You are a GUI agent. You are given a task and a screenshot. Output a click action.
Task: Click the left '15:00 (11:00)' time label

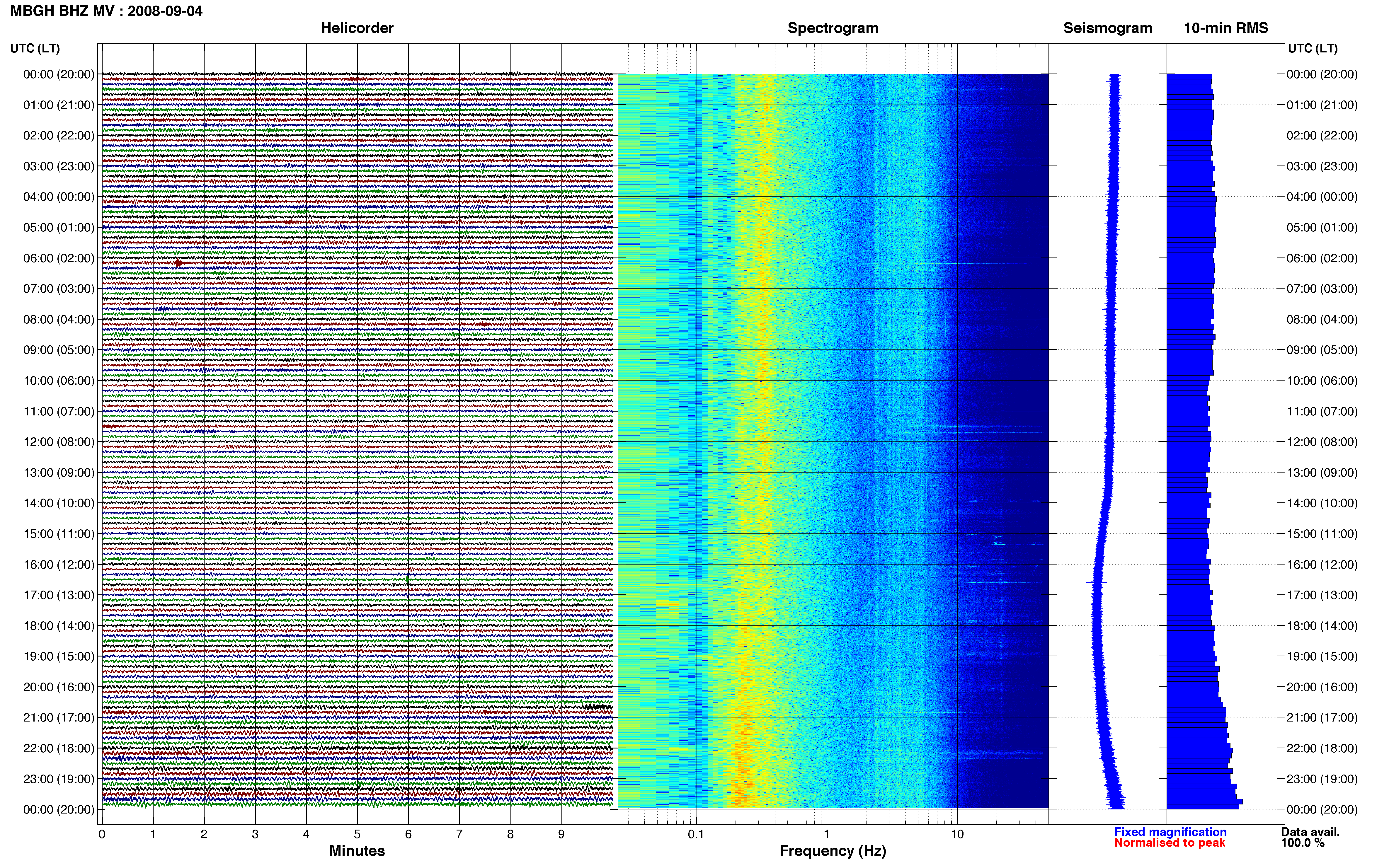(59, 534)
